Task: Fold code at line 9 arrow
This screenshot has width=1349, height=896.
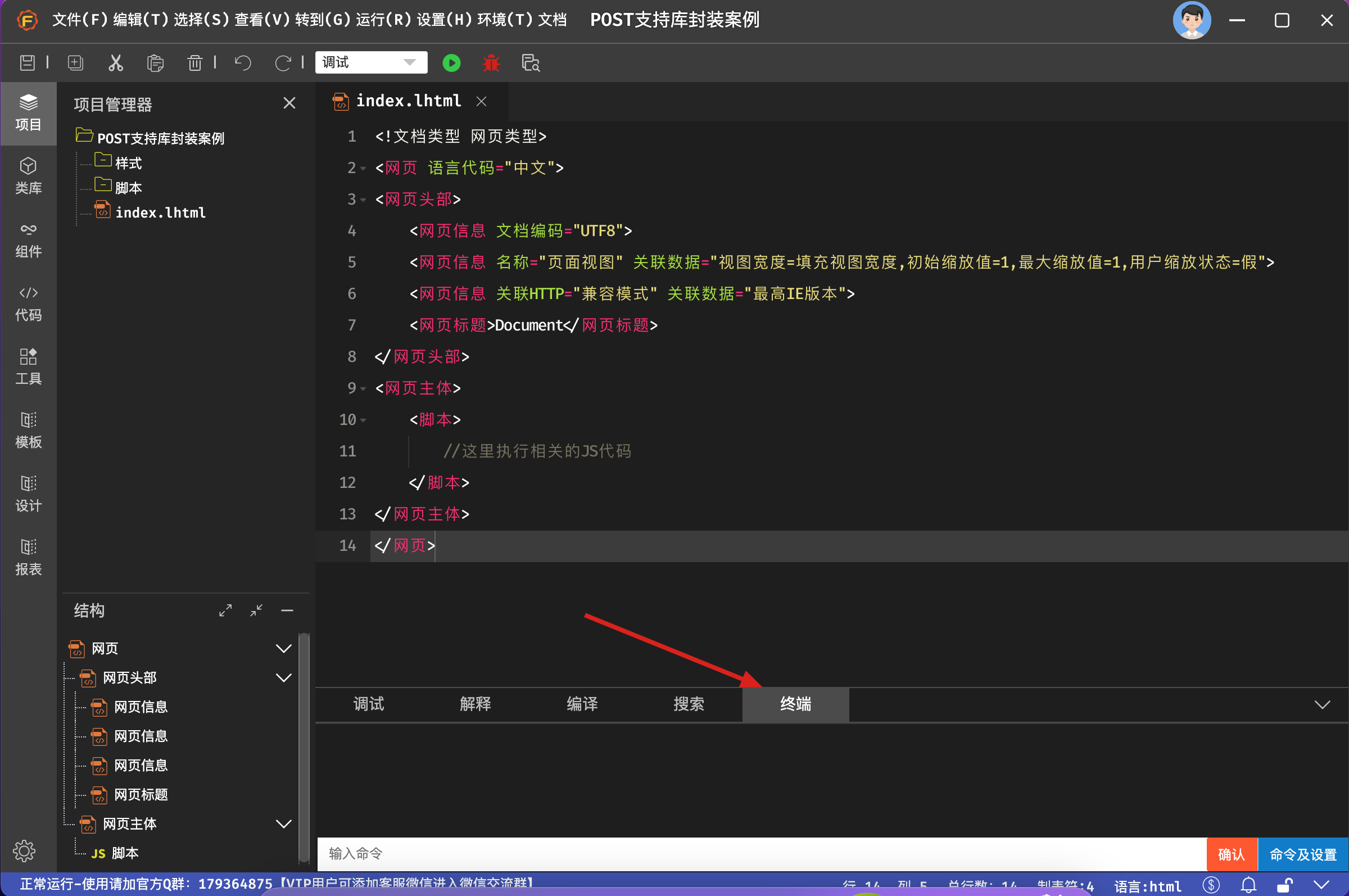Action: pos(363,389)
